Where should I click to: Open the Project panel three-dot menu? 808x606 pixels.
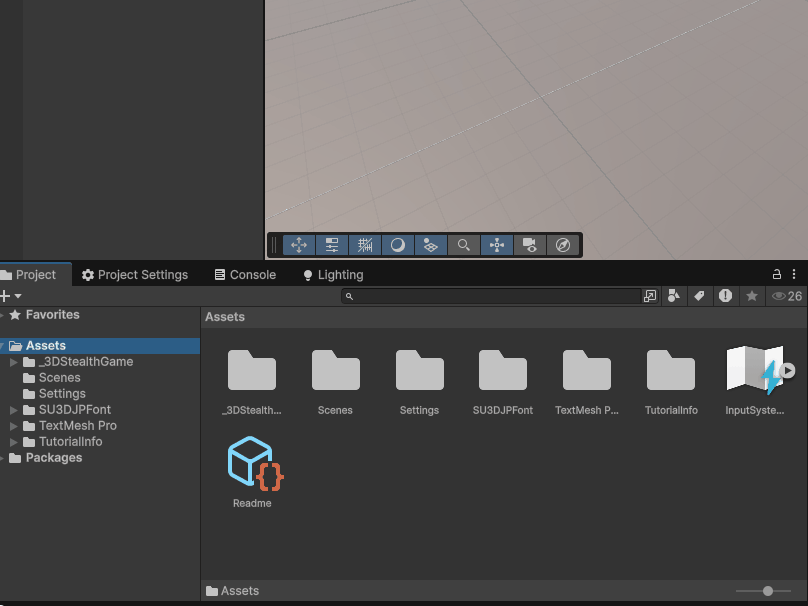[x=795, y=274]
